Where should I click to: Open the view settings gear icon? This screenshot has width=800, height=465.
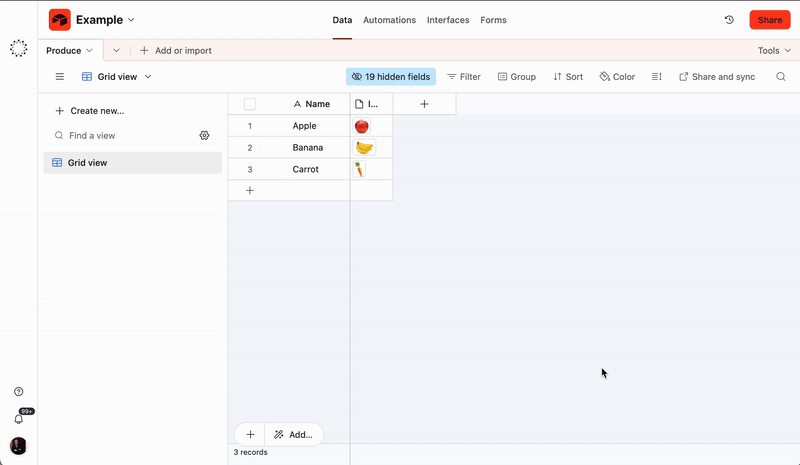[x=205, y=135]
